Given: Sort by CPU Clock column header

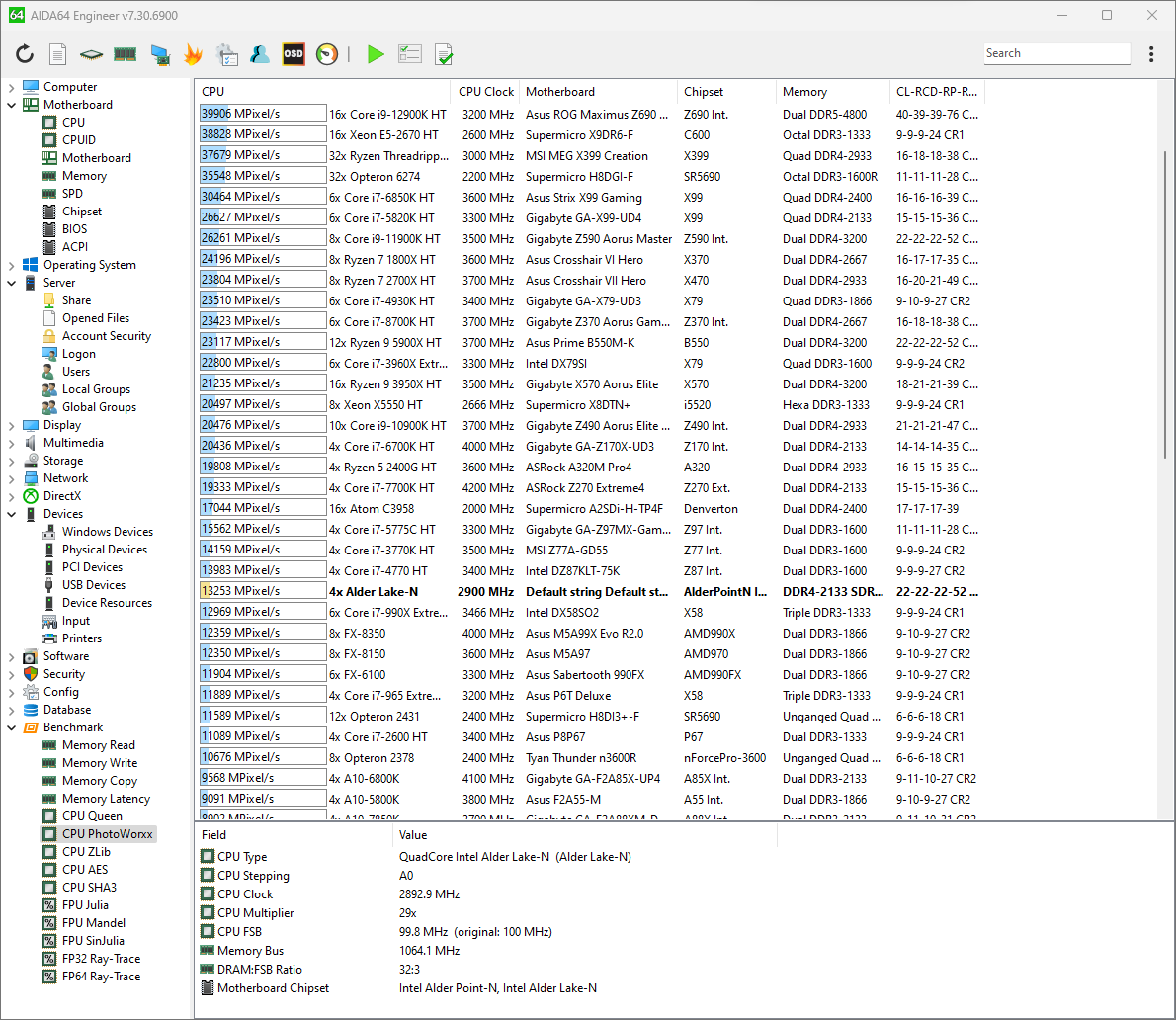Looking at the screenshot, I should point(485,92).
